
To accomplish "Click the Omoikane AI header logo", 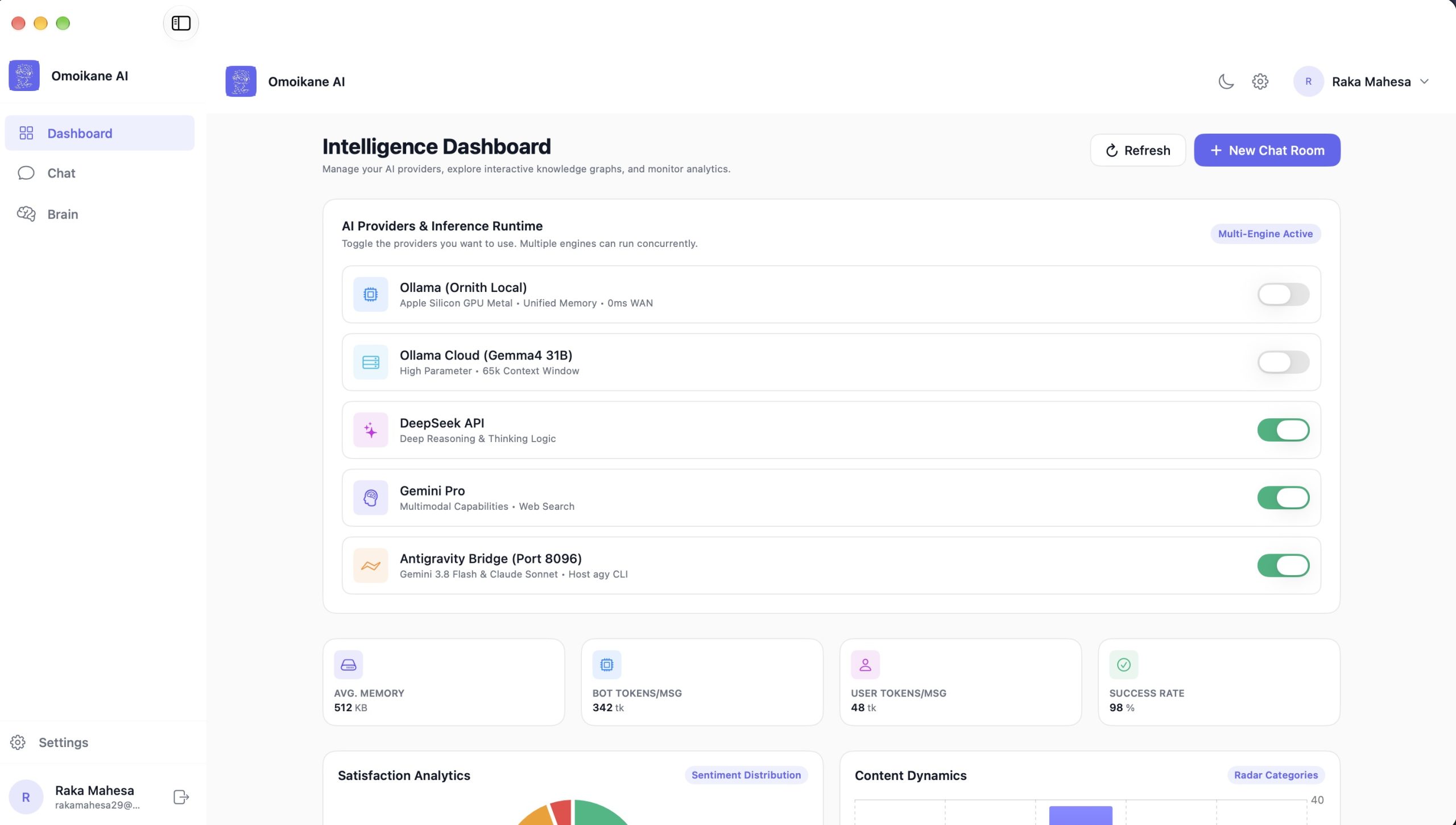I will (241, 81).
